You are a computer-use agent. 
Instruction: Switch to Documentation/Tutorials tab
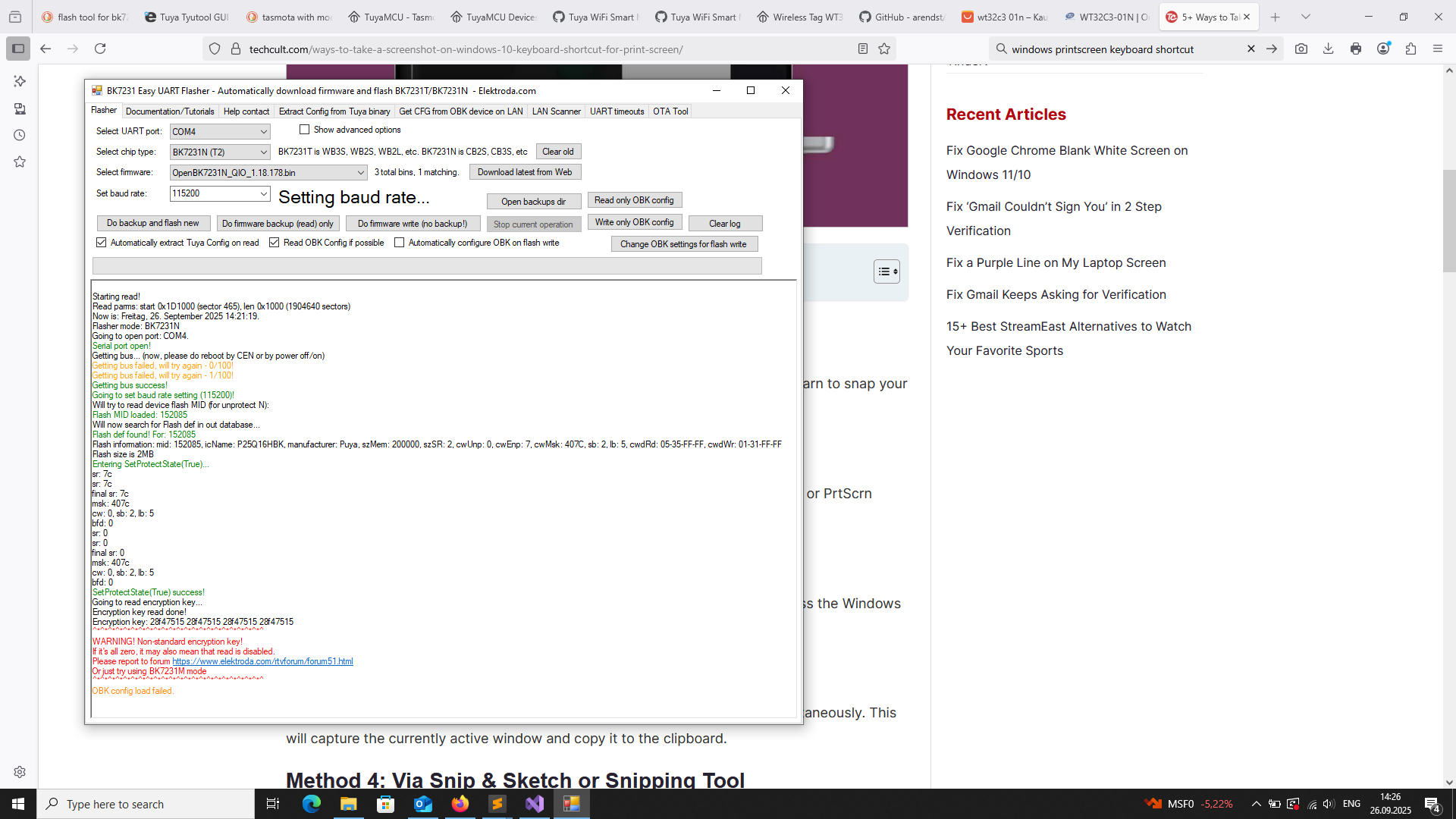(170, 111)
